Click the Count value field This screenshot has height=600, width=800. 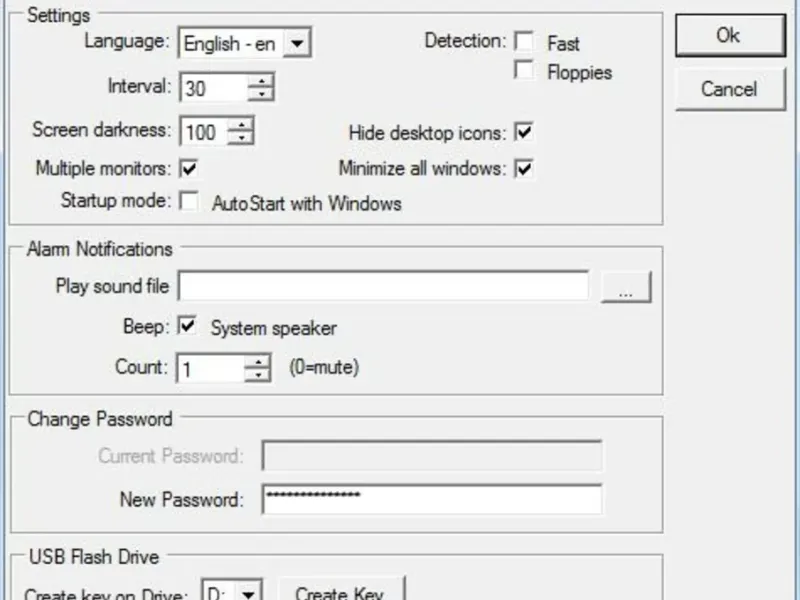[x=210, y=368]
